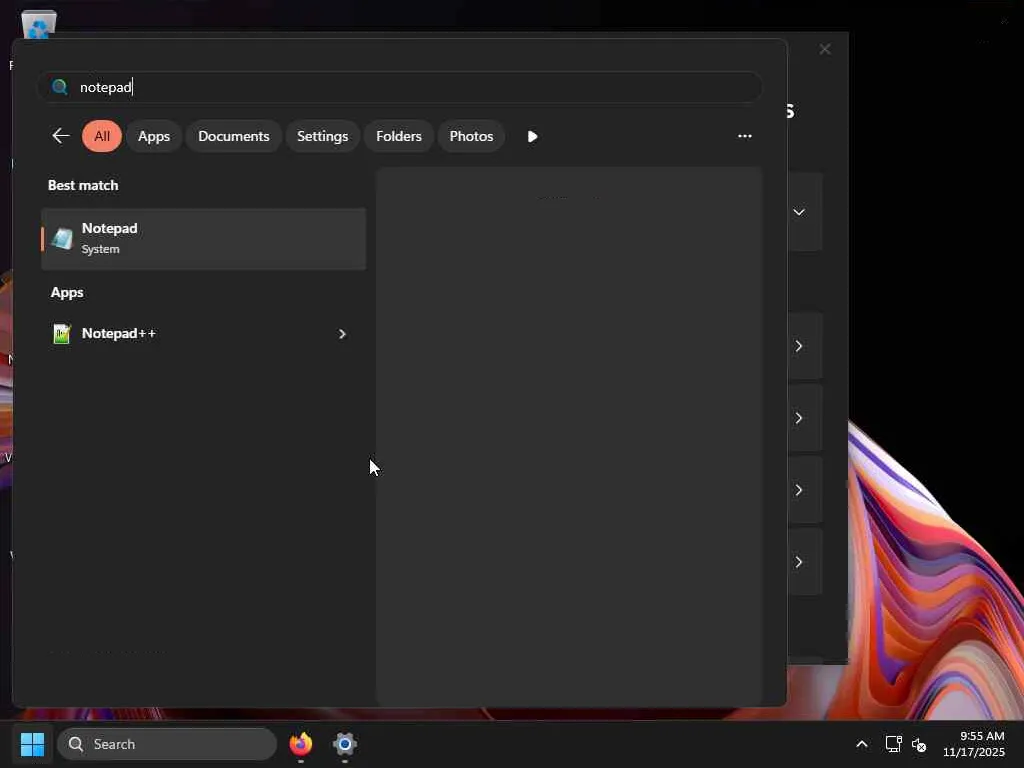Close the background window with X
Viewport: 1024px width, 768px height.
coord(825,49)
